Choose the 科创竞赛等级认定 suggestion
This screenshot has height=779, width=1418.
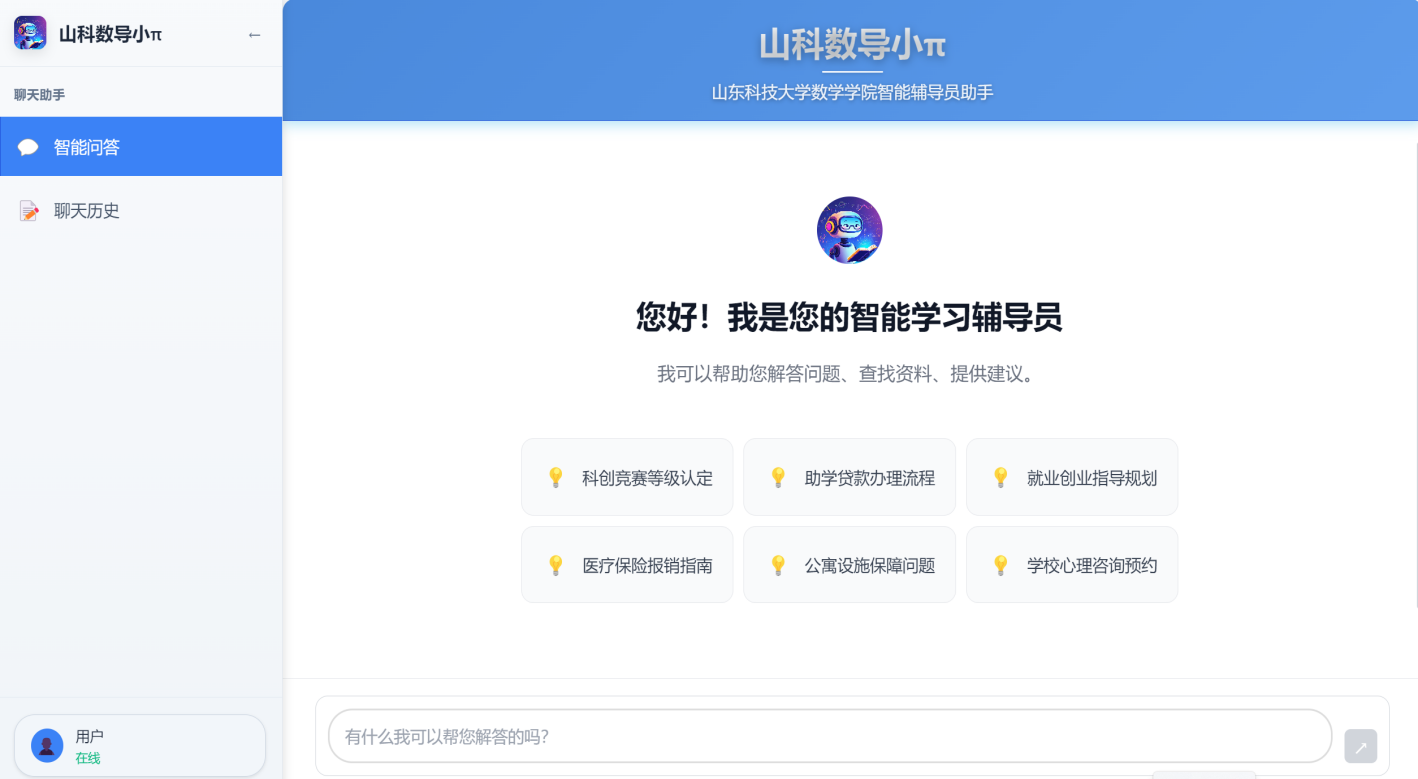(627, 477)
